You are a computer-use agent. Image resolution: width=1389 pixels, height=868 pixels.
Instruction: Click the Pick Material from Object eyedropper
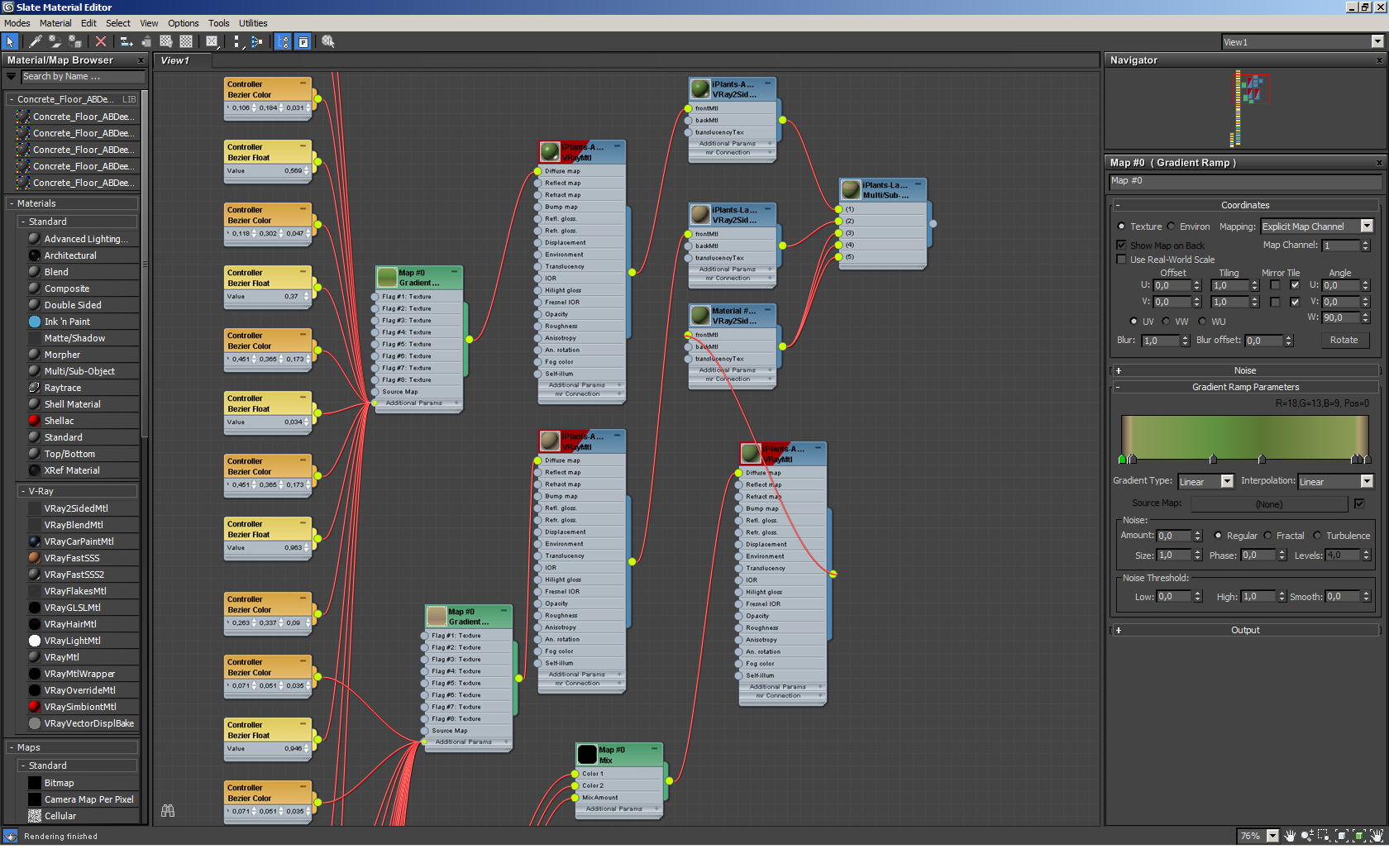click(x=36, y=41)
